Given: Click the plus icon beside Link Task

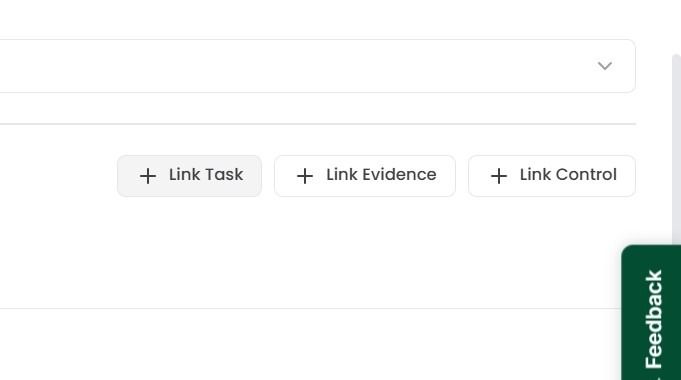Looking at the screenshot, I should (148, 176).
